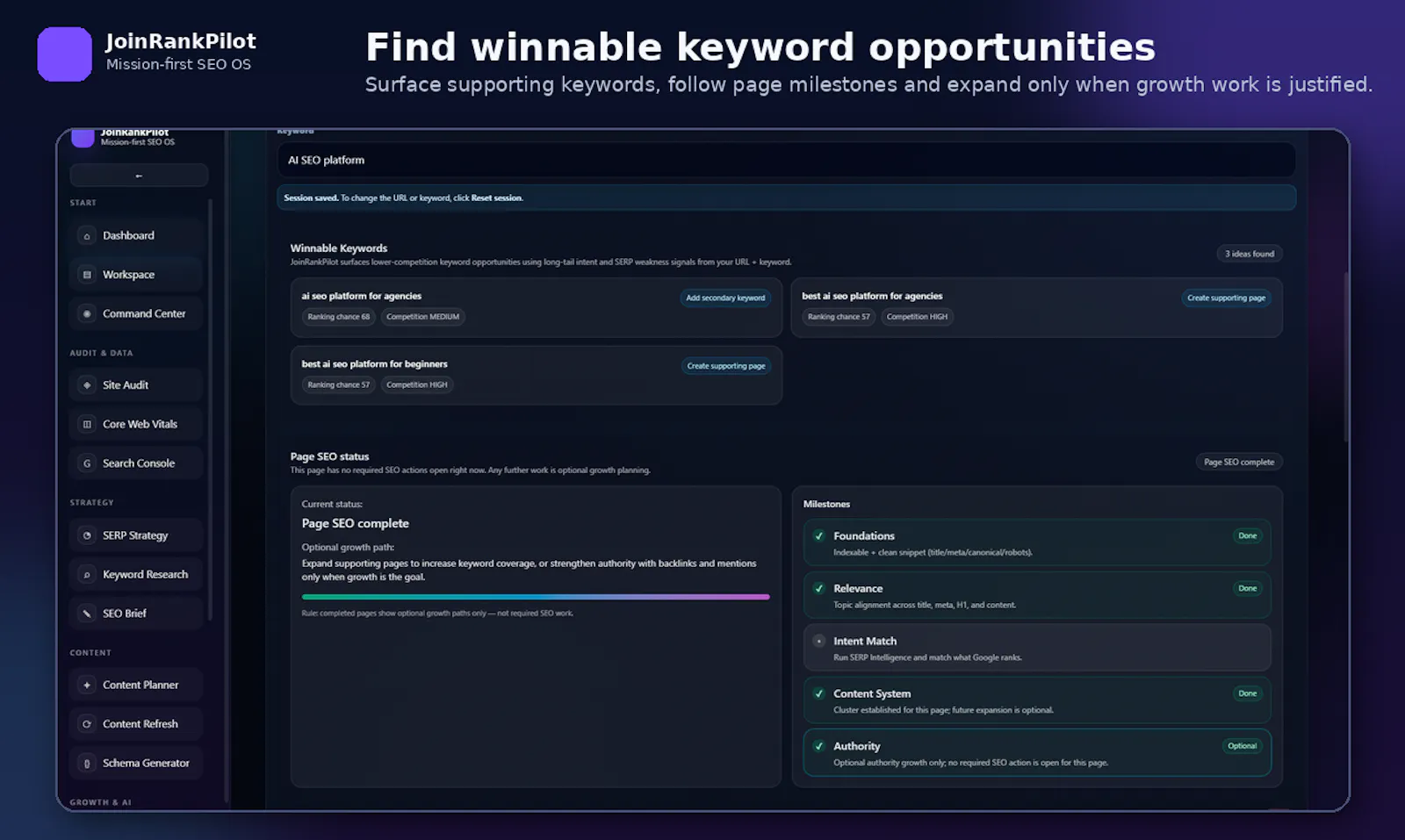Click the Workspace sidebar icon
1405x840 pixels.
(87, 275)
